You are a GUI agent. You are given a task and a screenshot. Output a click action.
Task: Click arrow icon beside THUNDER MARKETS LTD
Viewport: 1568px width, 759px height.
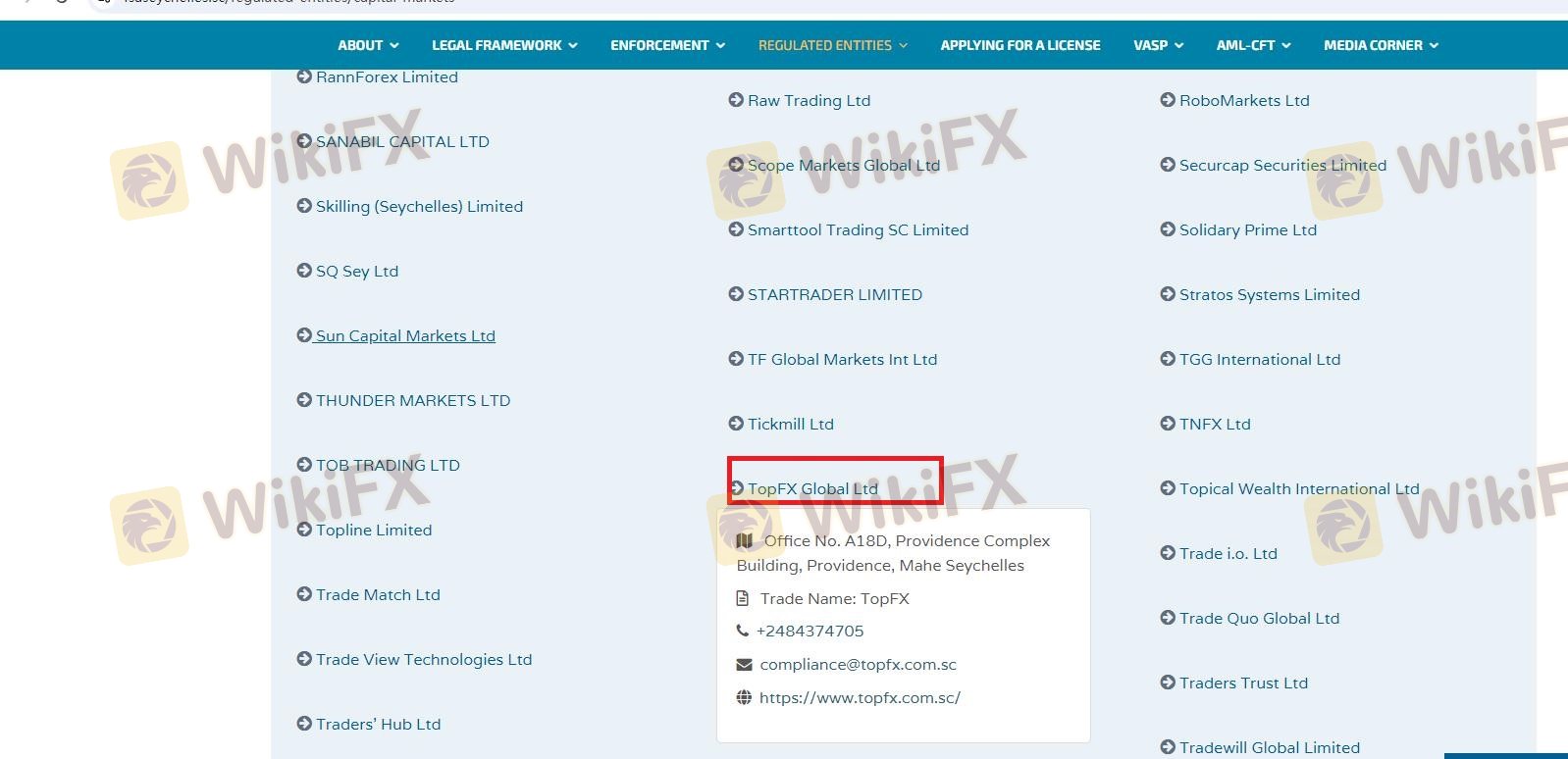click(x=304, y=400)
